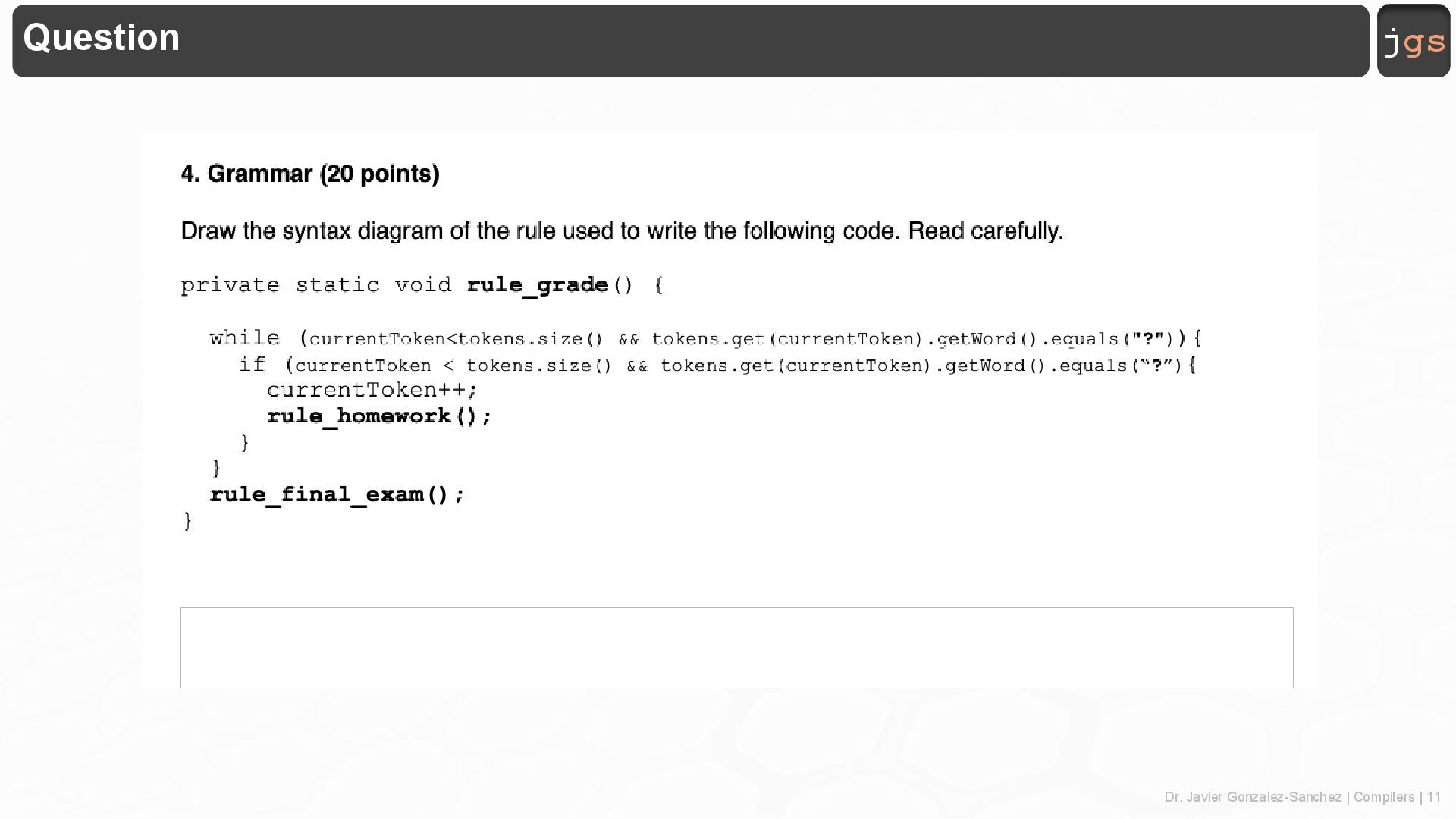Viewport: 1456px width, 819px height.
Task: Click the Dr. Javier Gonzalez-Sanchez footer name
Action: click(x=1253, y=797)
